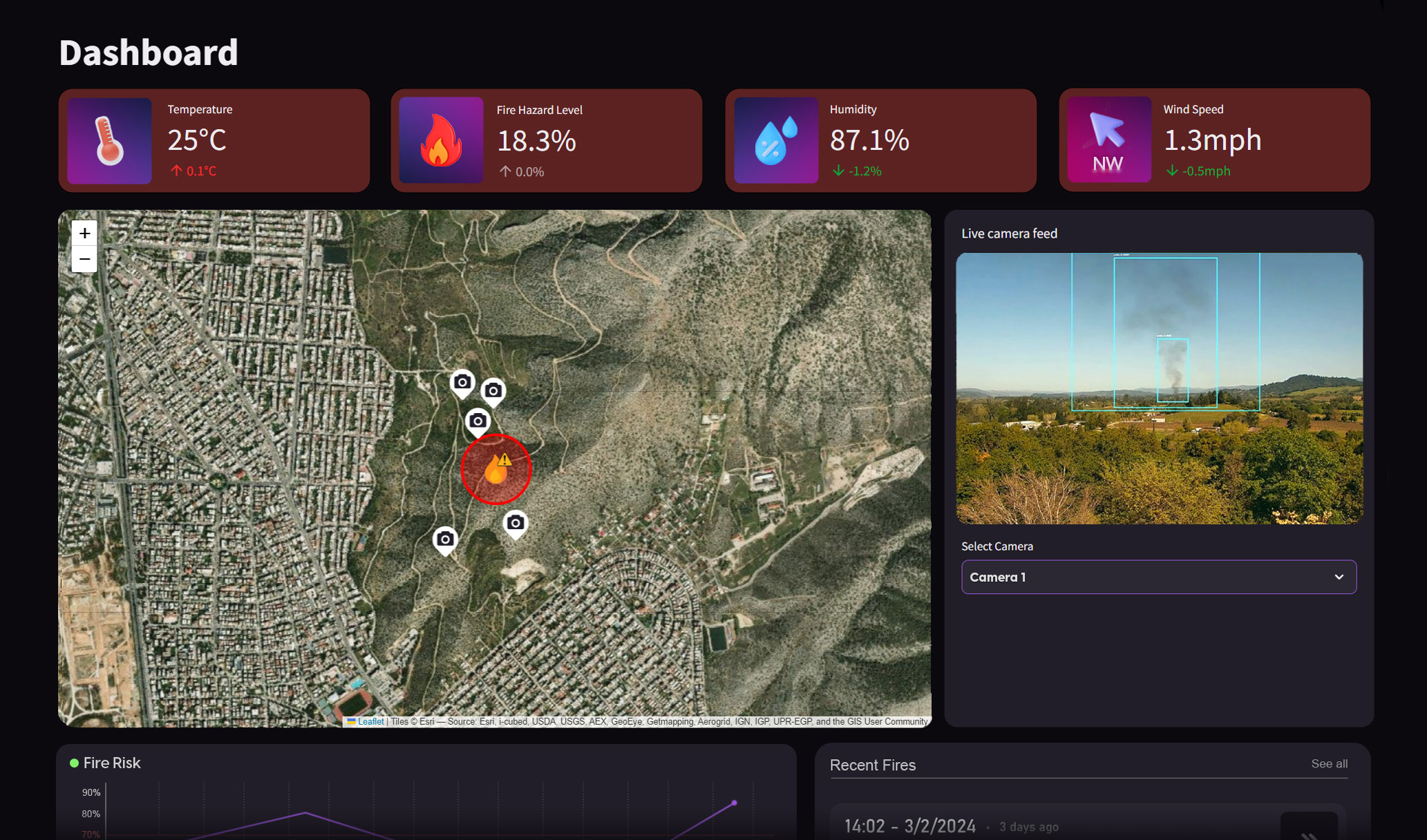Click the live camera feed image
The width and height of the screenshot is (1427, 840).
[x=1159, y=388]
